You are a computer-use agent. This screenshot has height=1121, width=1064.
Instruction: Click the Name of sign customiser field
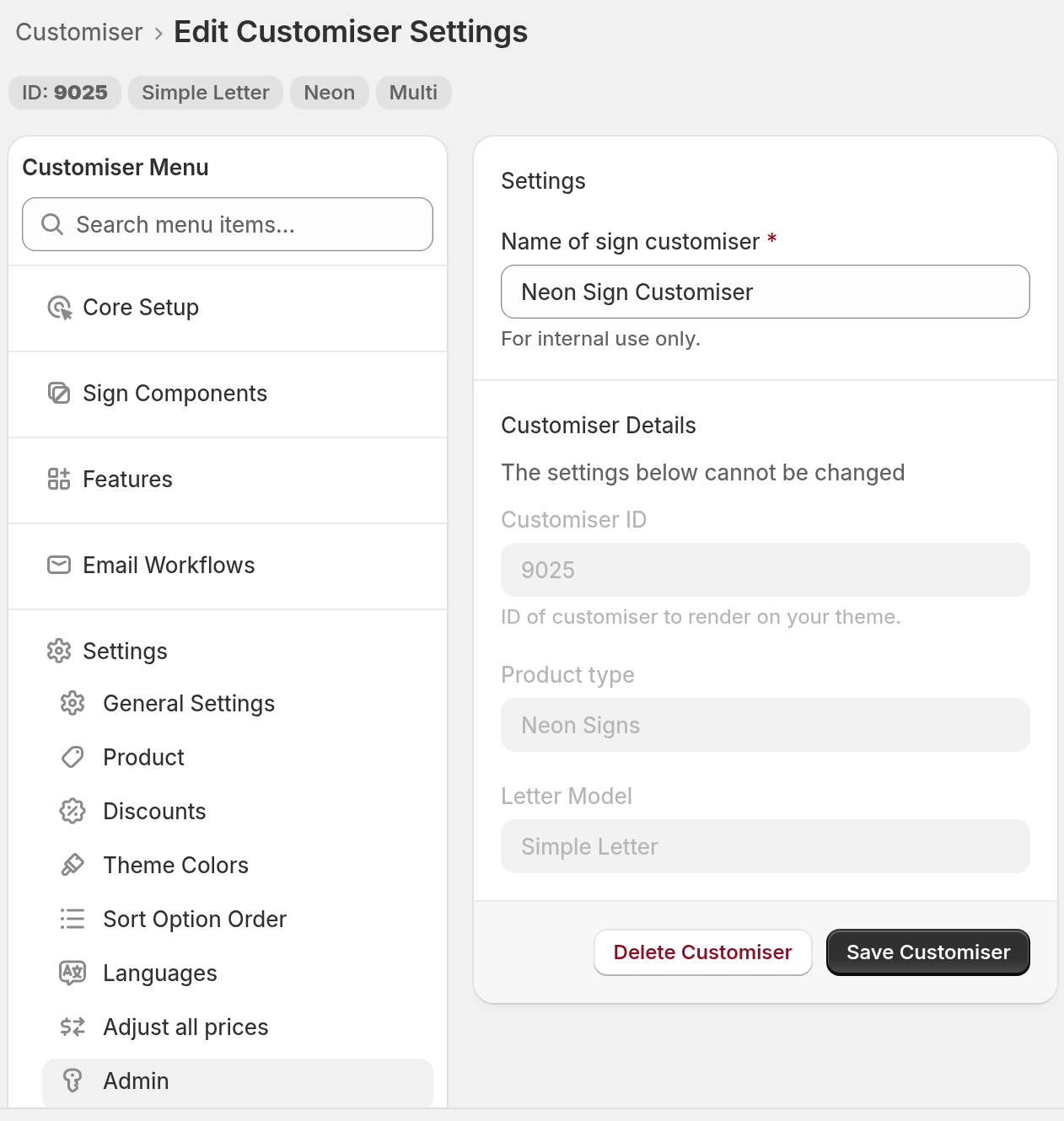pos(766,292)
